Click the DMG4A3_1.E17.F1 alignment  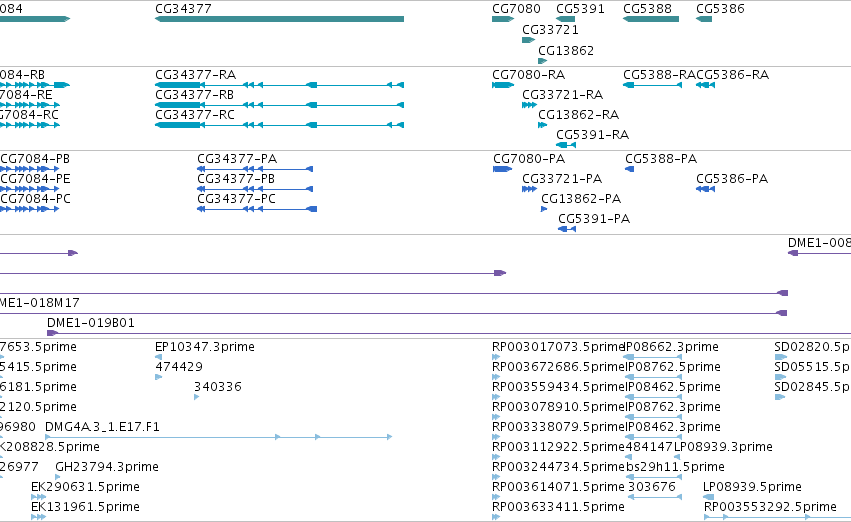coord(219,437)
